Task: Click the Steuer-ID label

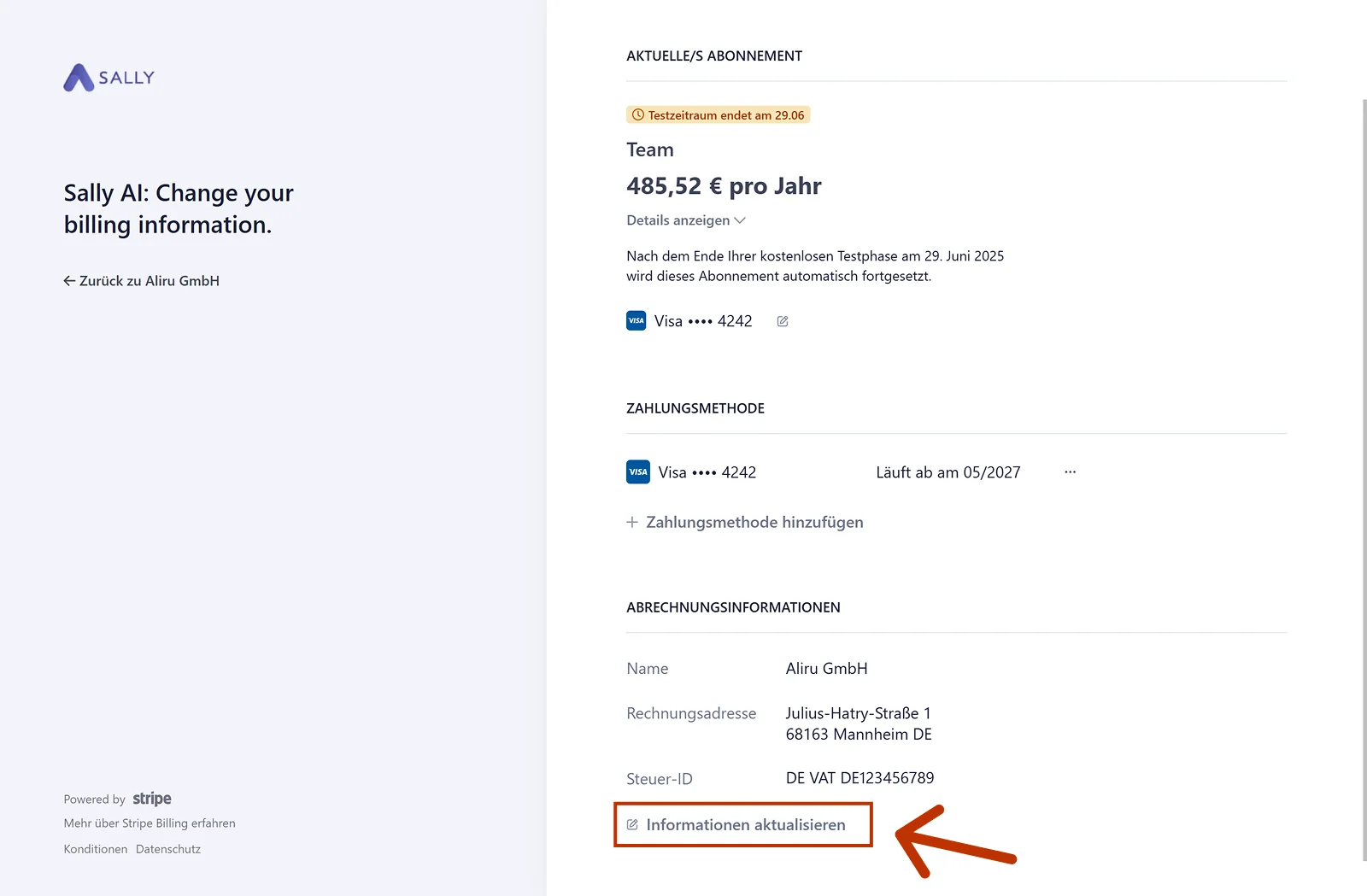Action: pyautogui.click(x=660, y=779)
